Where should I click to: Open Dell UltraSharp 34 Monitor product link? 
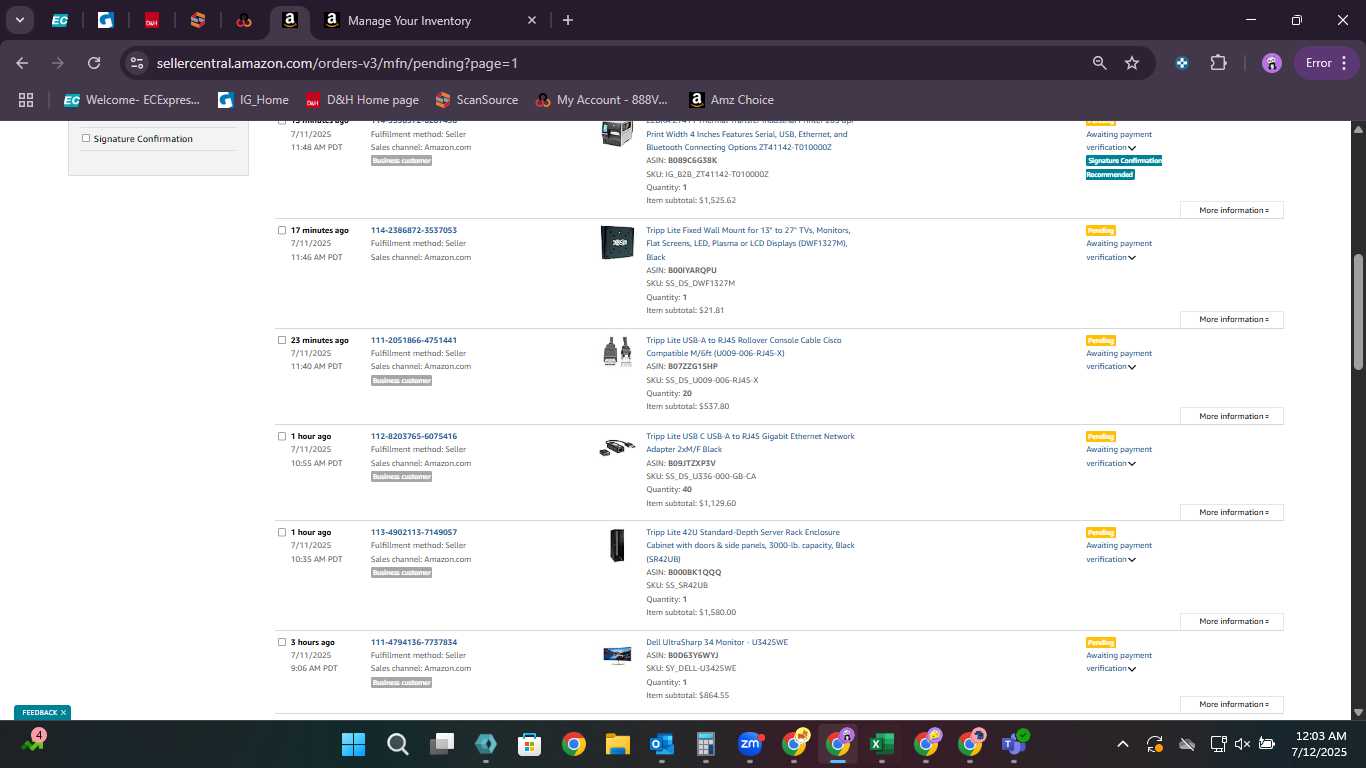tap(717, 643)
